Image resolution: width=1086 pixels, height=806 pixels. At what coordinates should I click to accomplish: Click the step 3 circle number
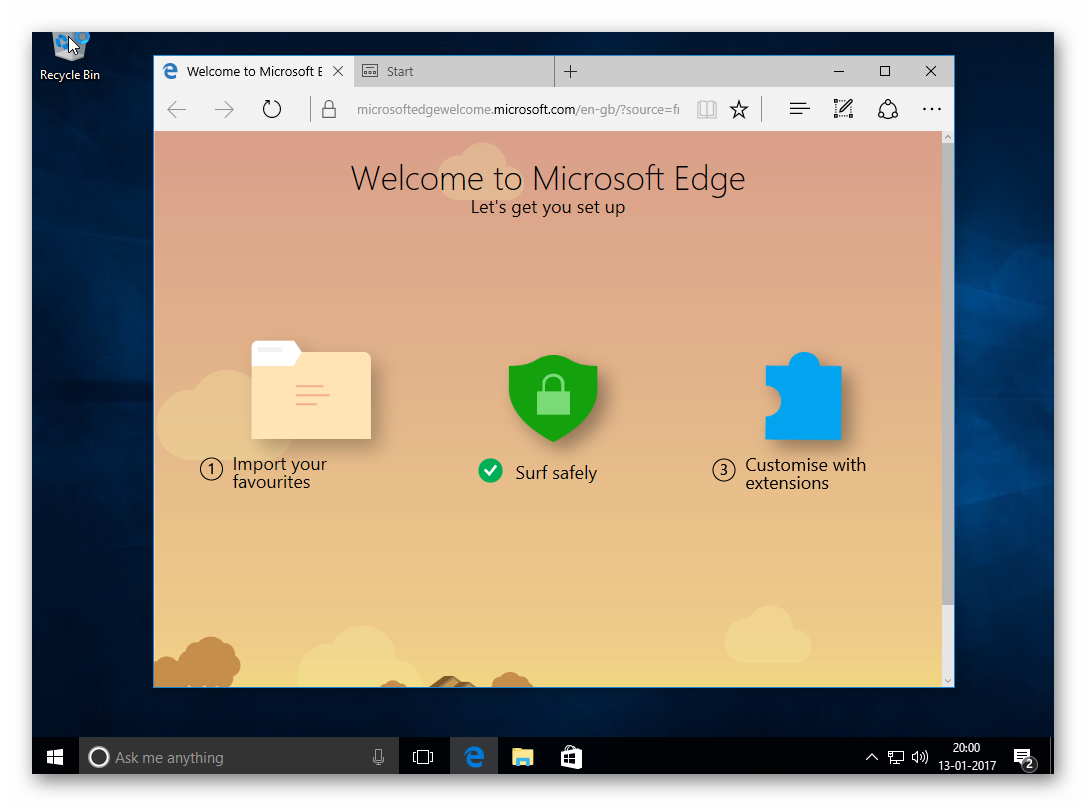coord(724,470)
